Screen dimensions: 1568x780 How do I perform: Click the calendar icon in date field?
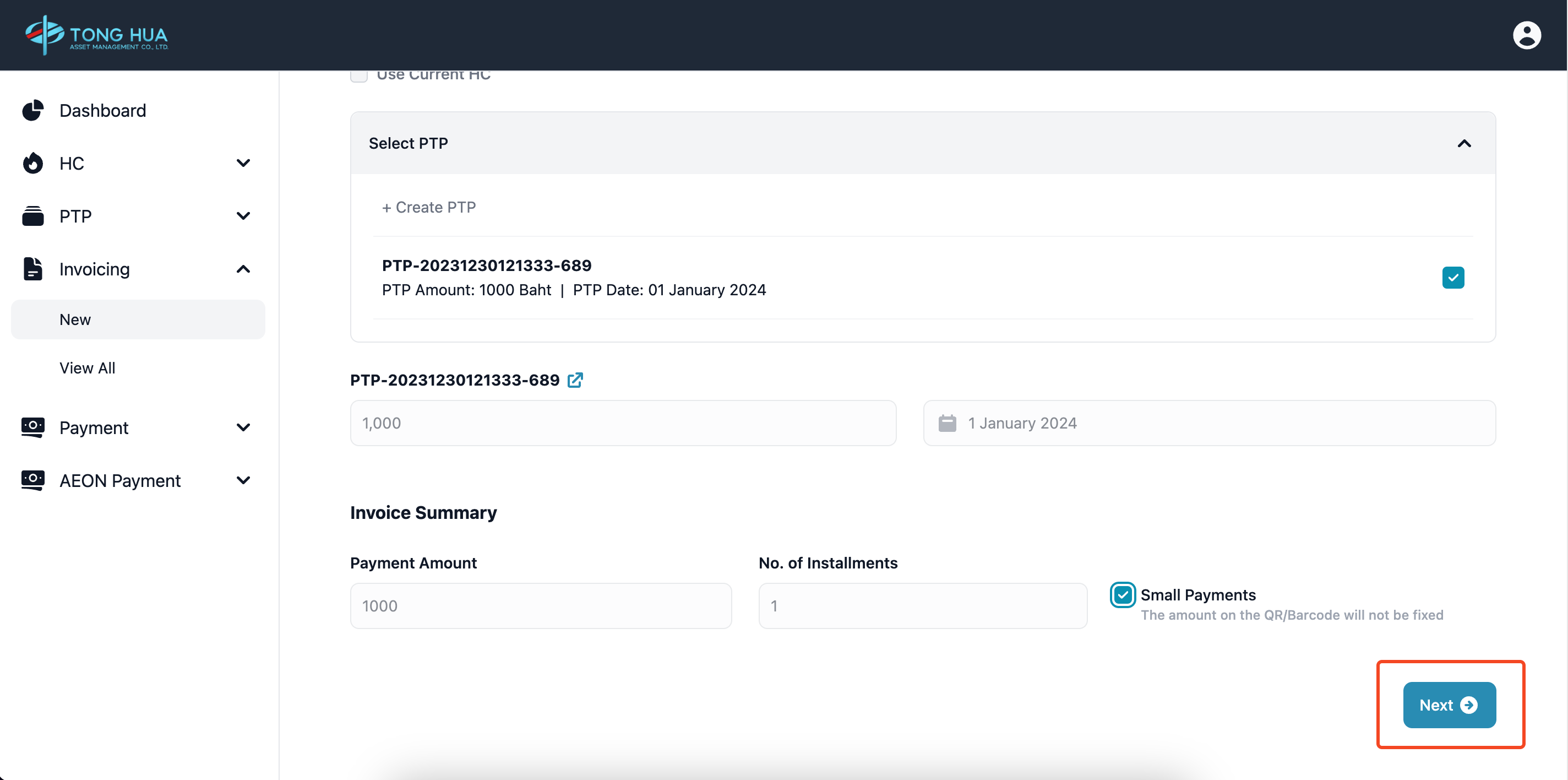947,423
